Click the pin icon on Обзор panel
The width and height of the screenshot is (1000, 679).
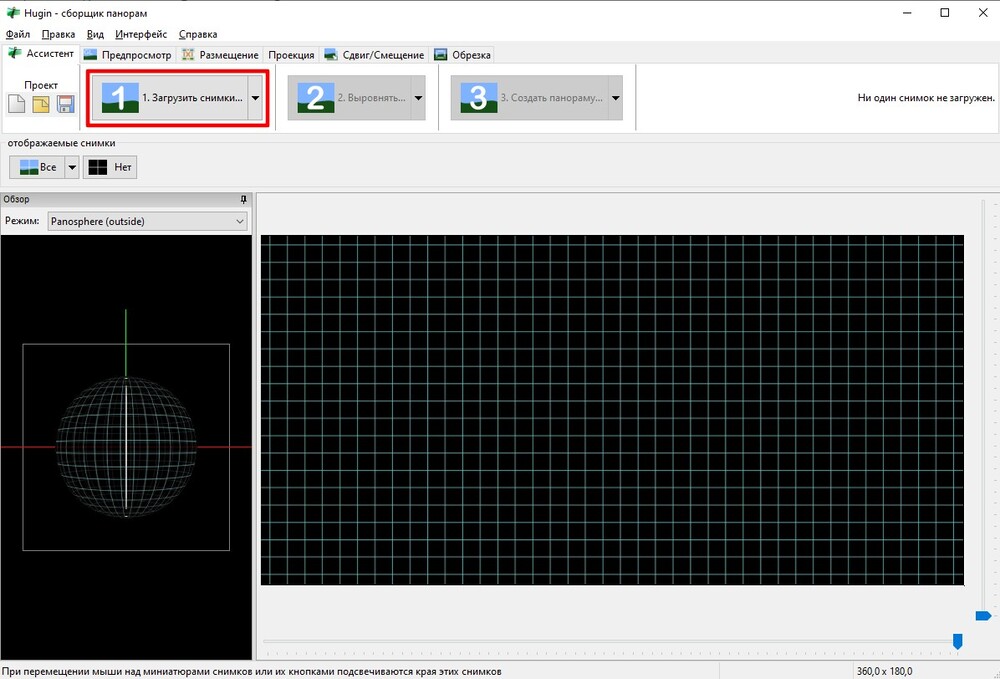(244, 199)
